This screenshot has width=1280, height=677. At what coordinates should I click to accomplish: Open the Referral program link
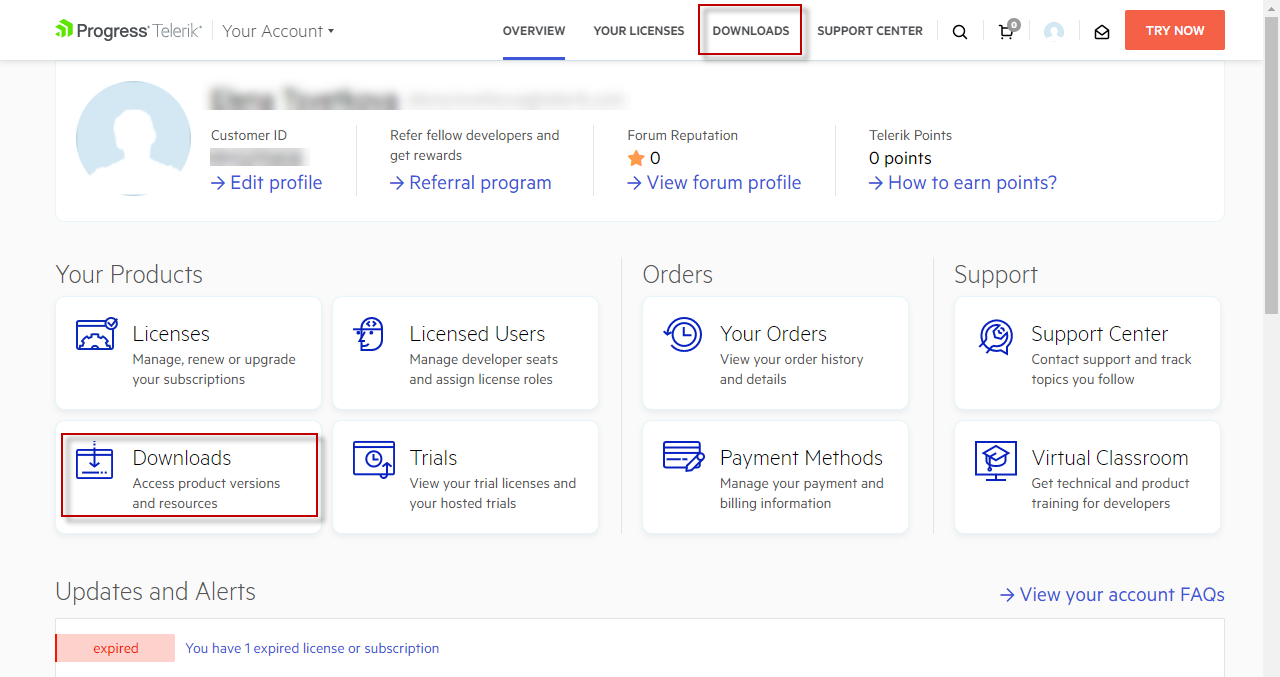(471, 183)
